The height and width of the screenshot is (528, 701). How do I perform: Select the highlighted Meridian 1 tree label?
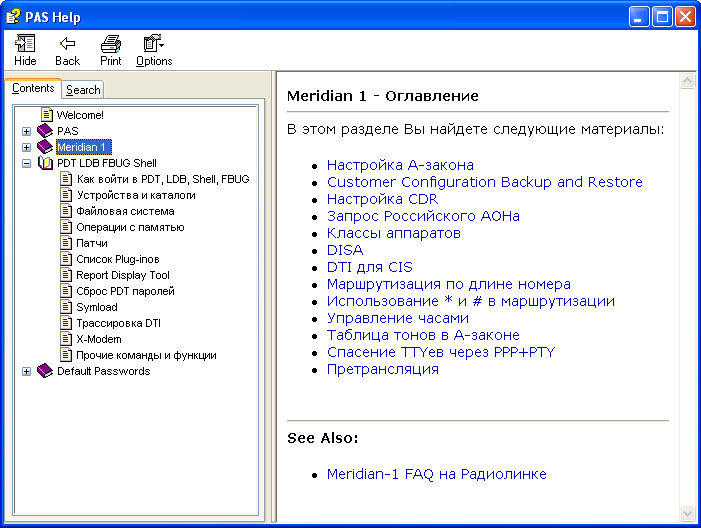84,147
